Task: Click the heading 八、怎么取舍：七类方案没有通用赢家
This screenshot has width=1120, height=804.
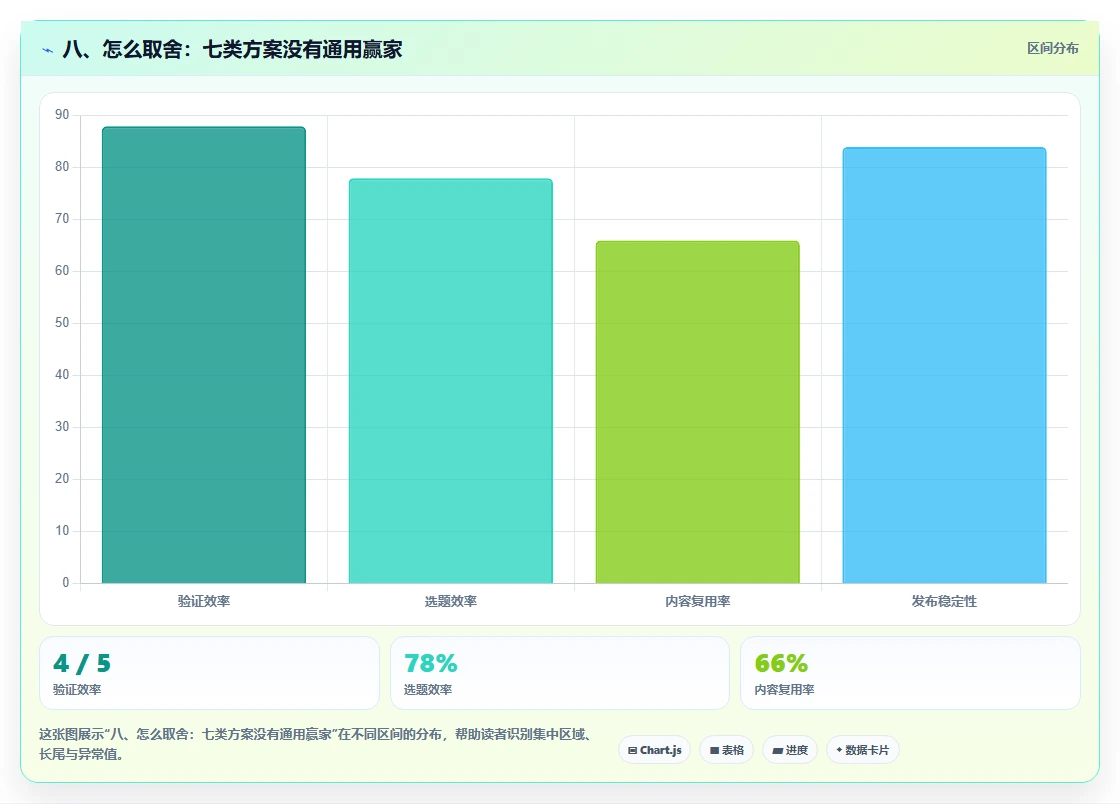Action: click(232, 49)
